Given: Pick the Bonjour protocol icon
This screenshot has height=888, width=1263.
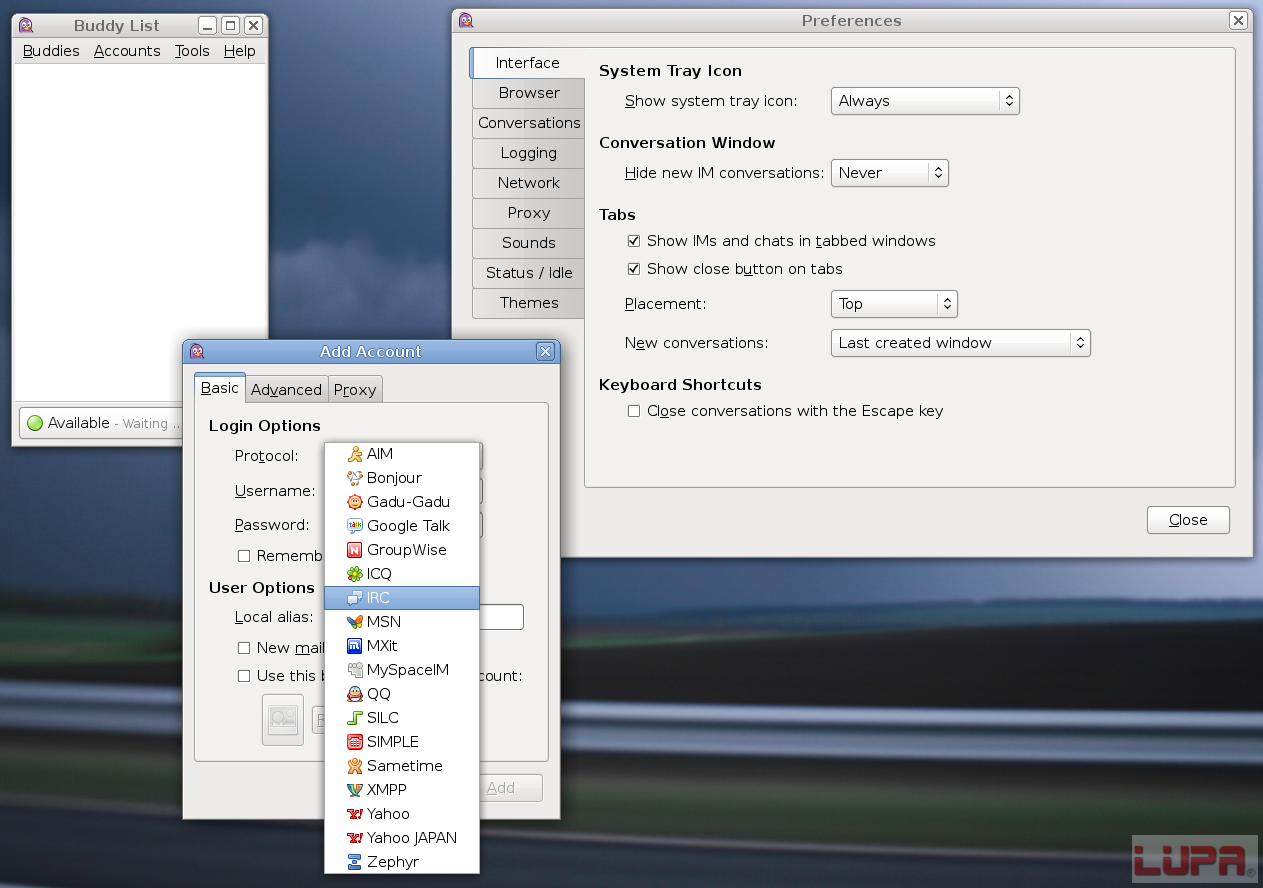Looking at the screenshot, I should (354, 478).
